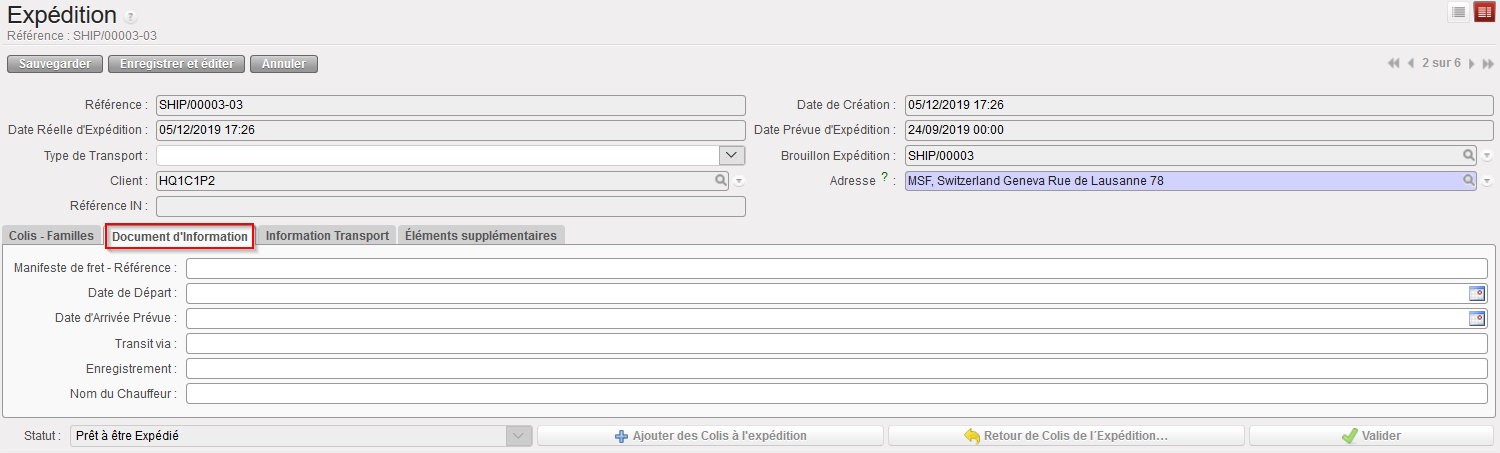Go to last record arrow
This screenshot has width=1500, height=453.
(1488, 63)
